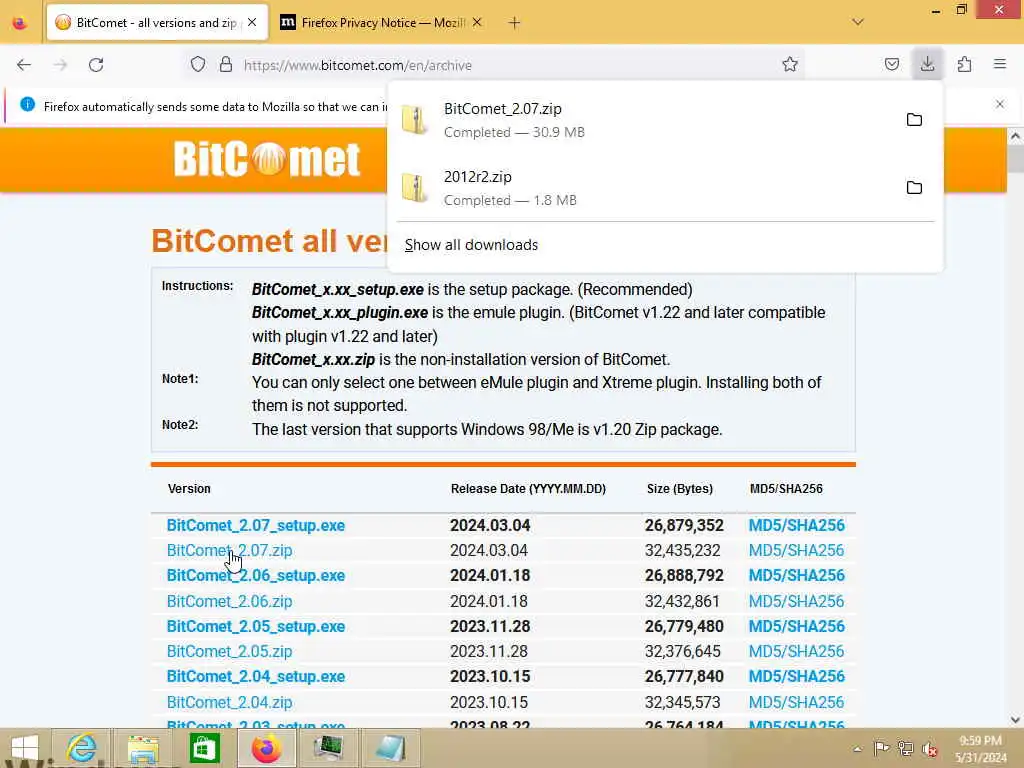Download BitComet_2.04.zip link
Screen dimensions: 1024x768
[x=229, y=702]
